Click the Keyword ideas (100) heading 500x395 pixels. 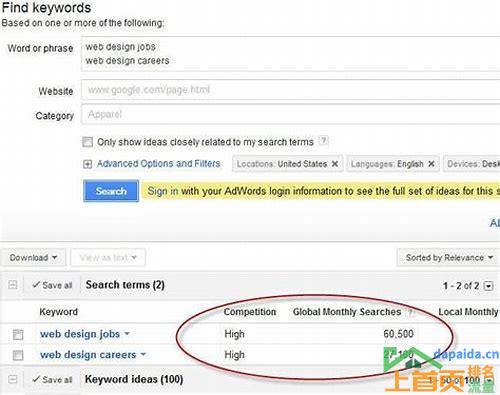134,379
